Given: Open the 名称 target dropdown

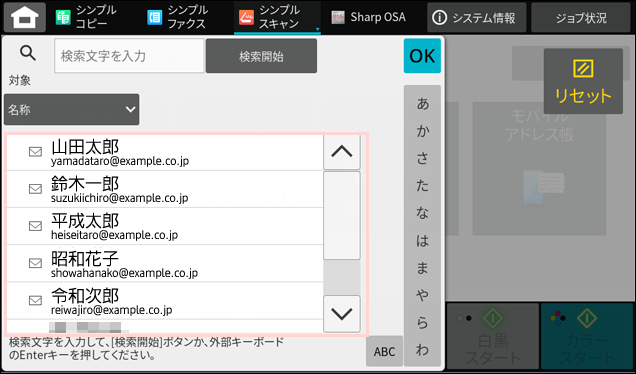Looking at the screenshot, I should tap(72, 110).
